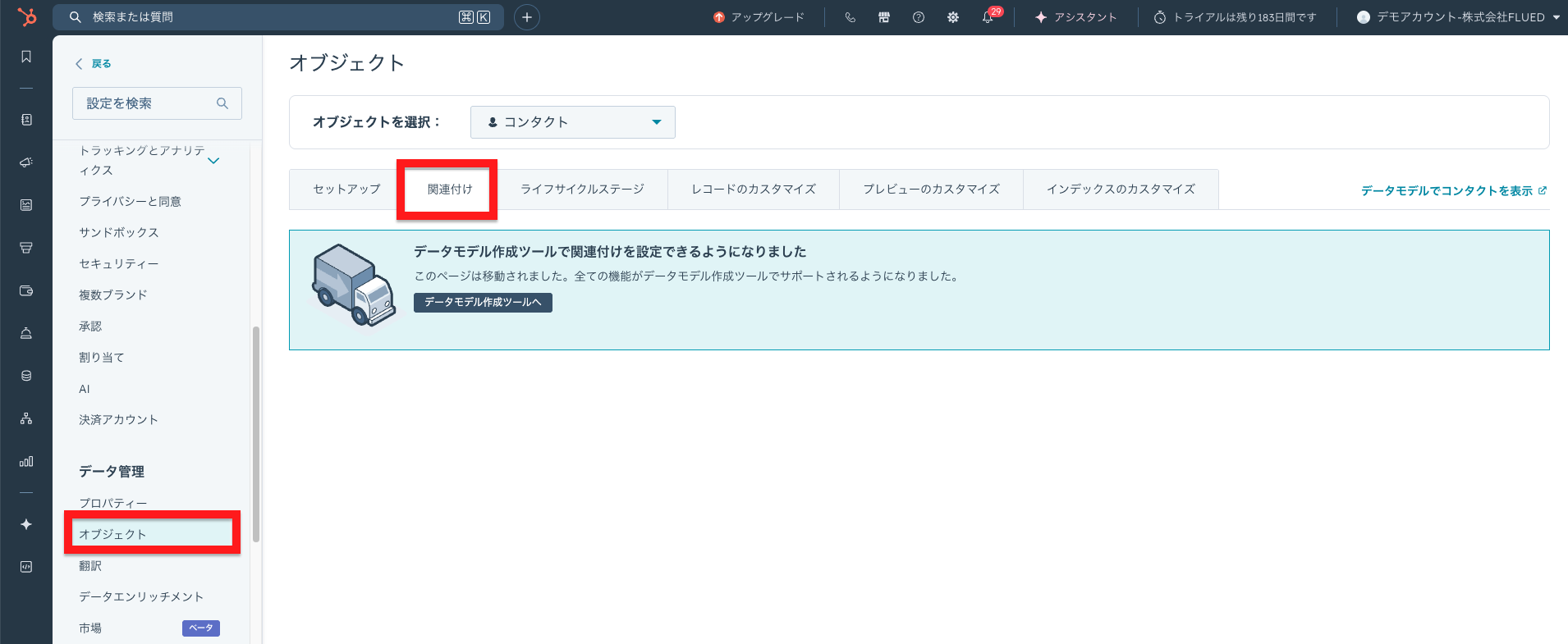1568x644 pixels.
Task: Open the デモアカウント account menu
Action: [1458, 17]
